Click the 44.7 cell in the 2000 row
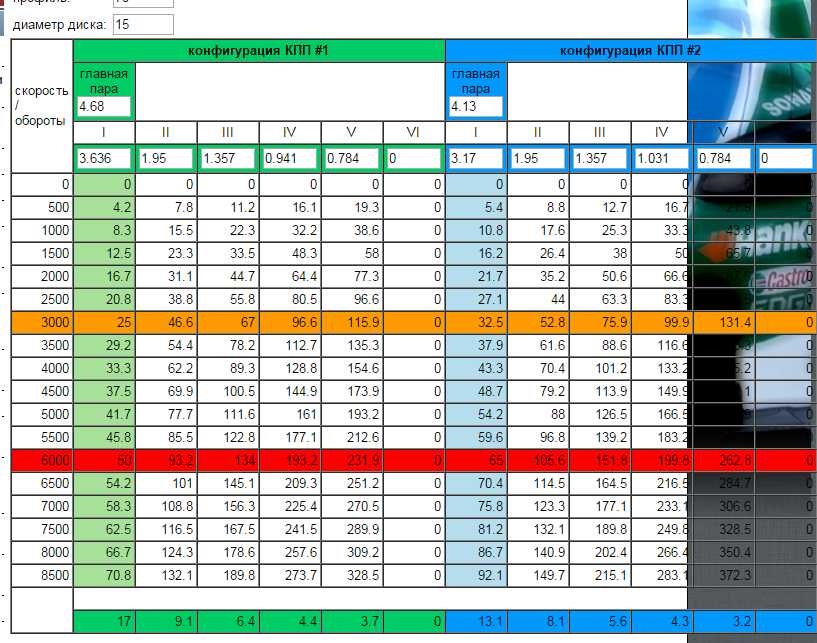The height and width of the screenshot is (643, 817). point(228,276)
